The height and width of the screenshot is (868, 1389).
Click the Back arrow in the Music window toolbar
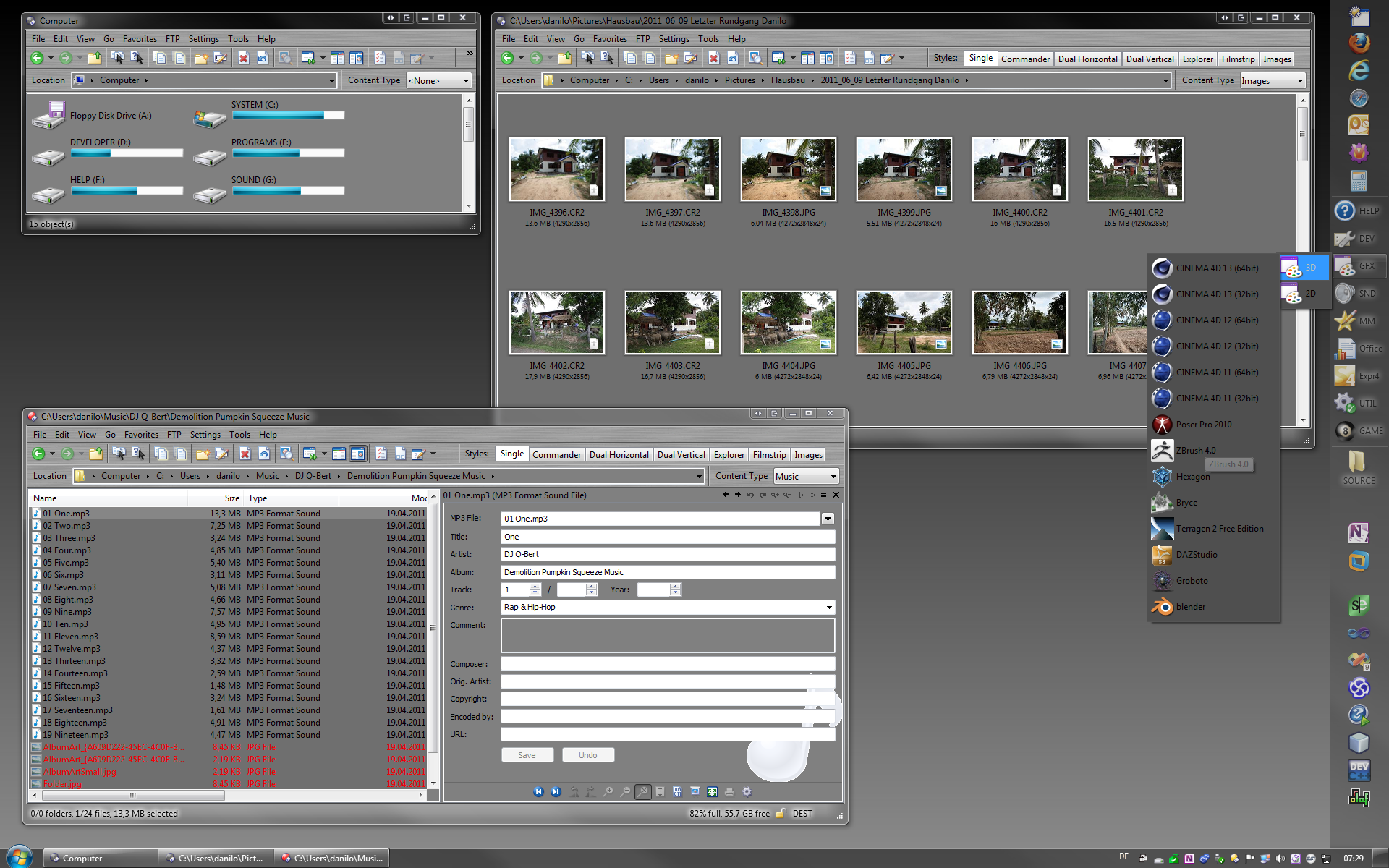[38, 454]
